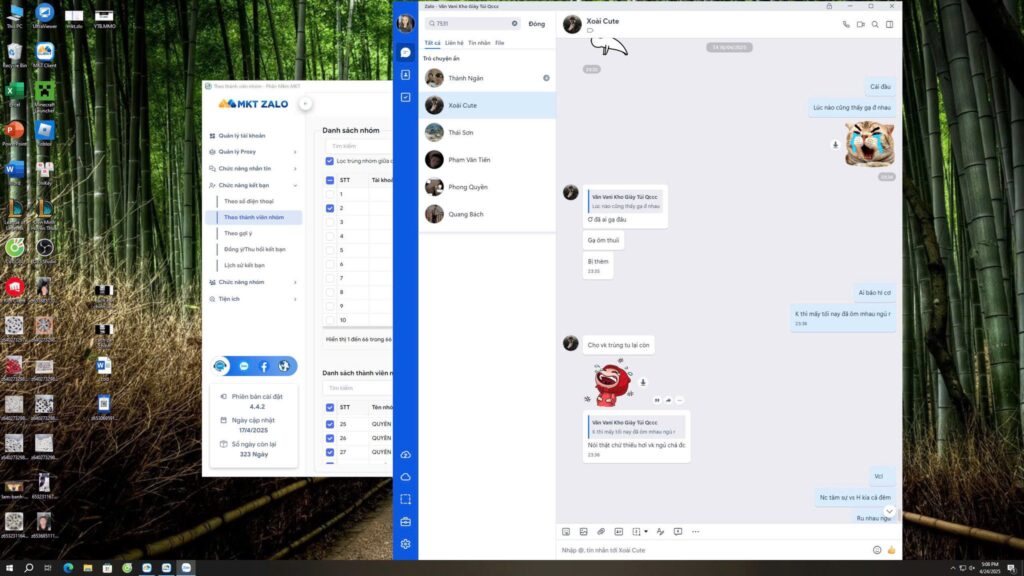Image resolution: width=1024 pixels, height=576 pixels.
Task: Click the 'Đóng' button next to search
Action: tap(537, 23)
